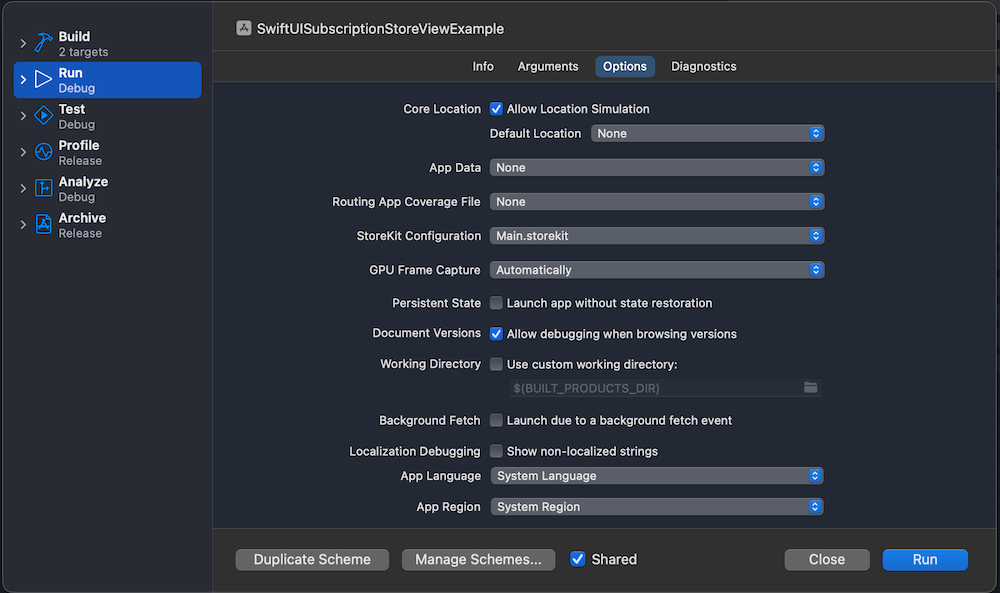
Task: Click the app icon beside scheme name
Action: tap(243, 29)
